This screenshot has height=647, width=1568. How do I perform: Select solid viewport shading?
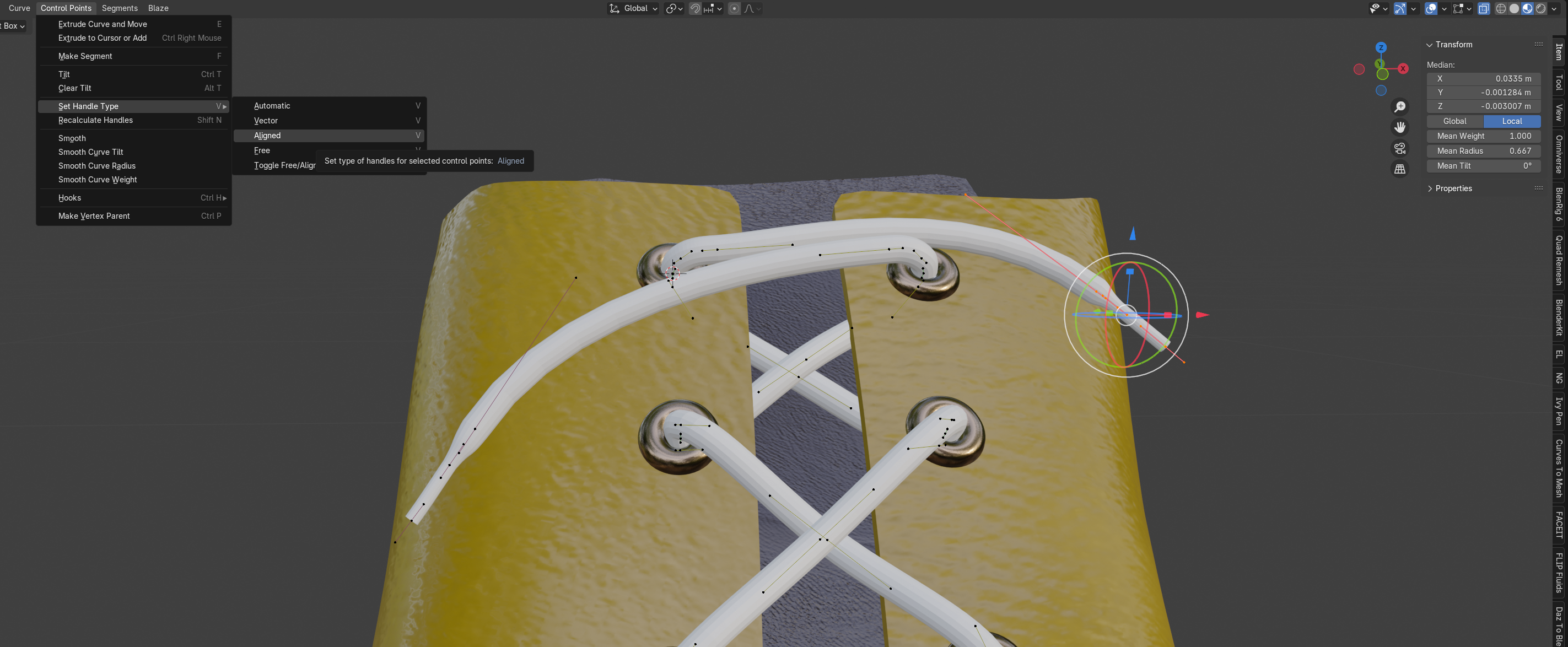tap(1515, 8)
